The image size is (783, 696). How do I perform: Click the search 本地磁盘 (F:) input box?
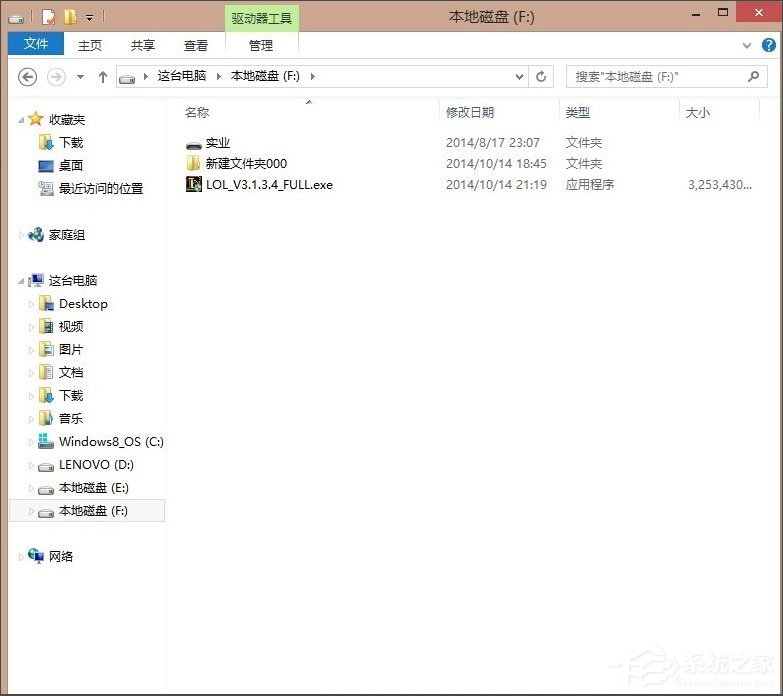tap(655, 77)
